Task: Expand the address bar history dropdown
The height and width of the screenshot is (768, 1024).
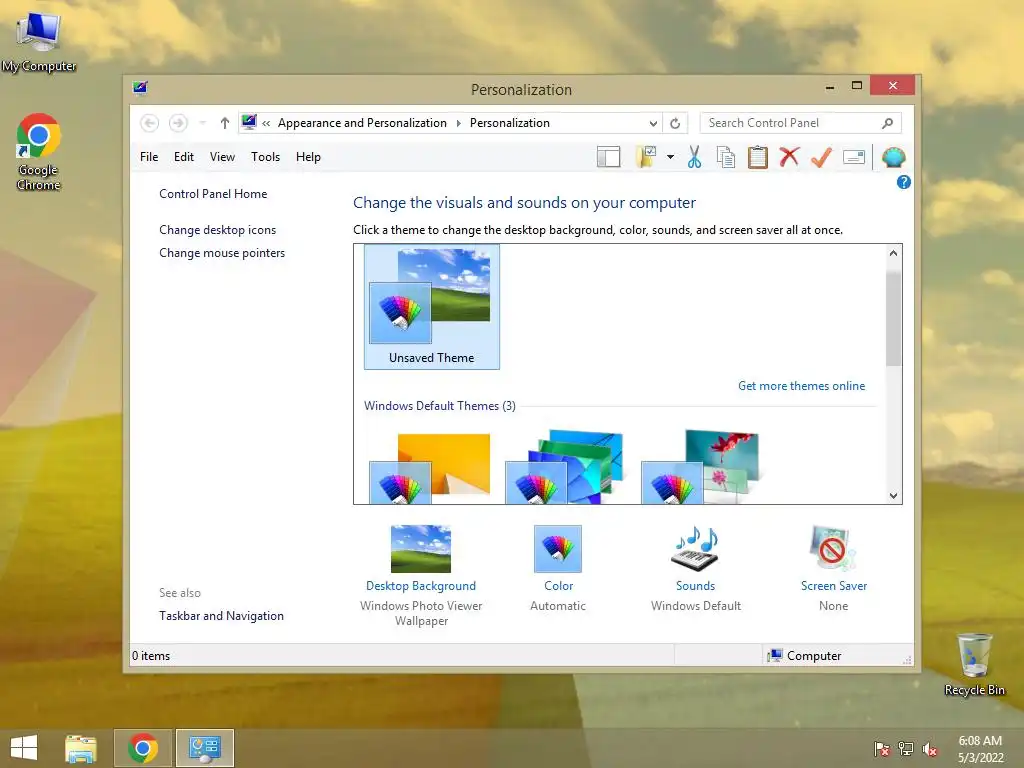Action: pyautogui.click(x=653, y=123)
